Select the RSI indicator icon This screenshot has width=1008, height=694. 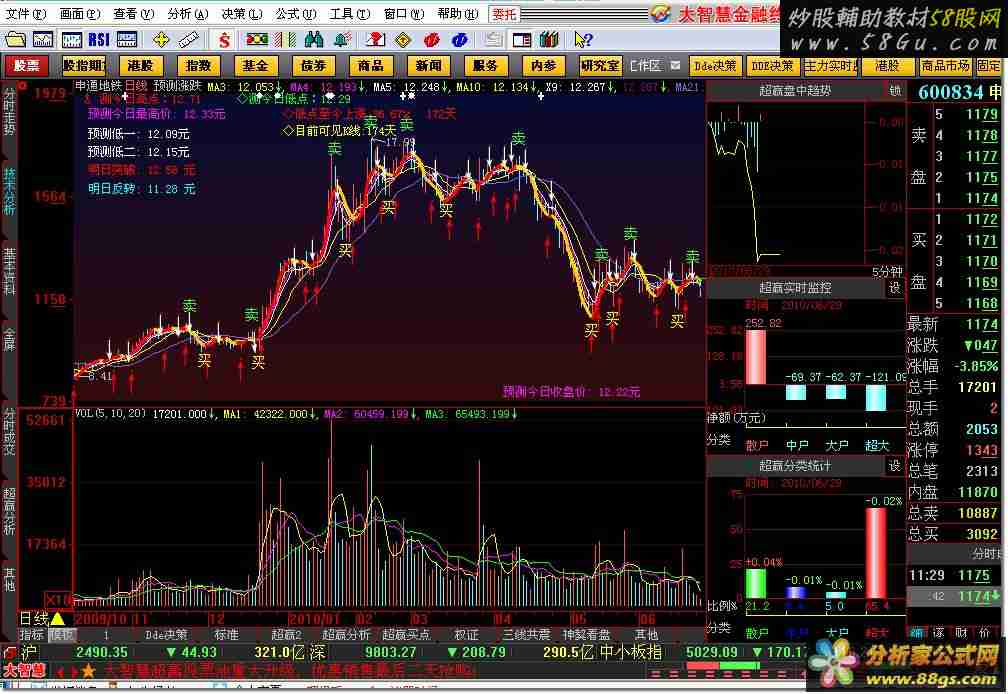98,40
